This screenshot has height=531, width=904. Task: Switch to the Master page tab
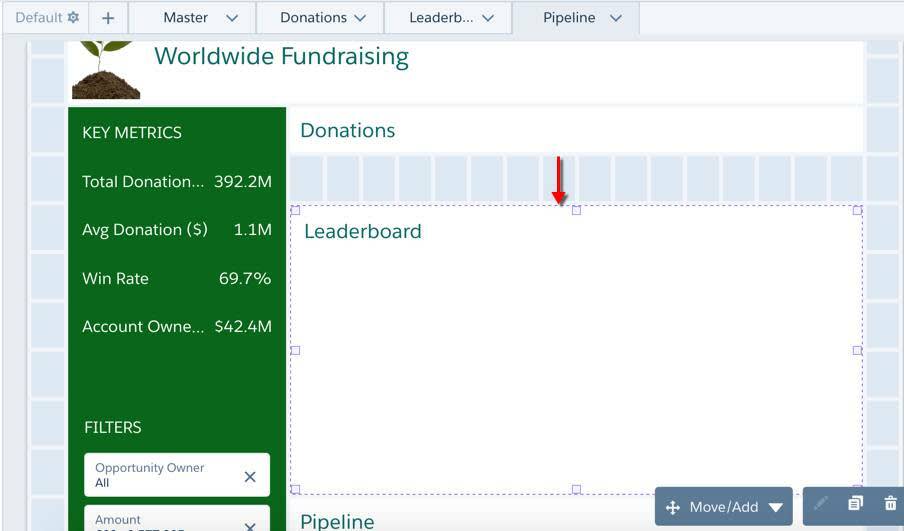[x=186, y=18]
